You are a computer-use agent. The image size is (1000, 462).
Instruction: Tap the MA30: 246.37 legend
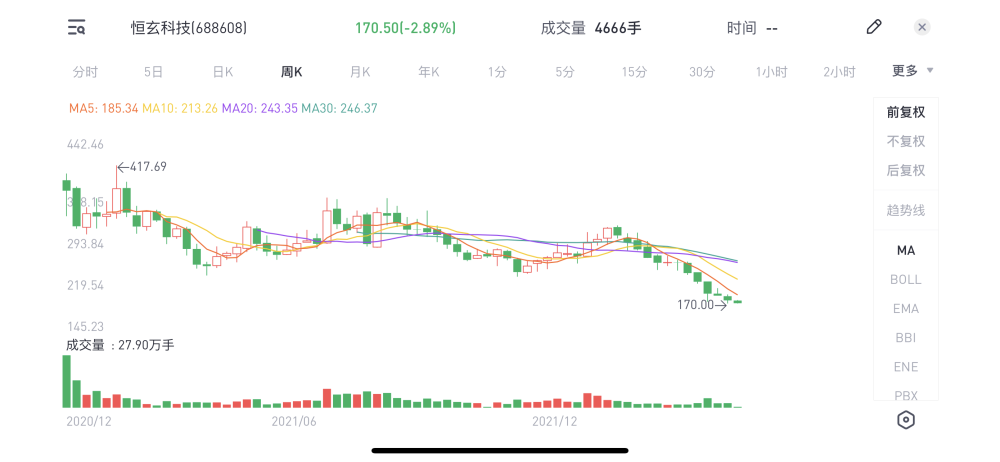[x=339, y=108]
